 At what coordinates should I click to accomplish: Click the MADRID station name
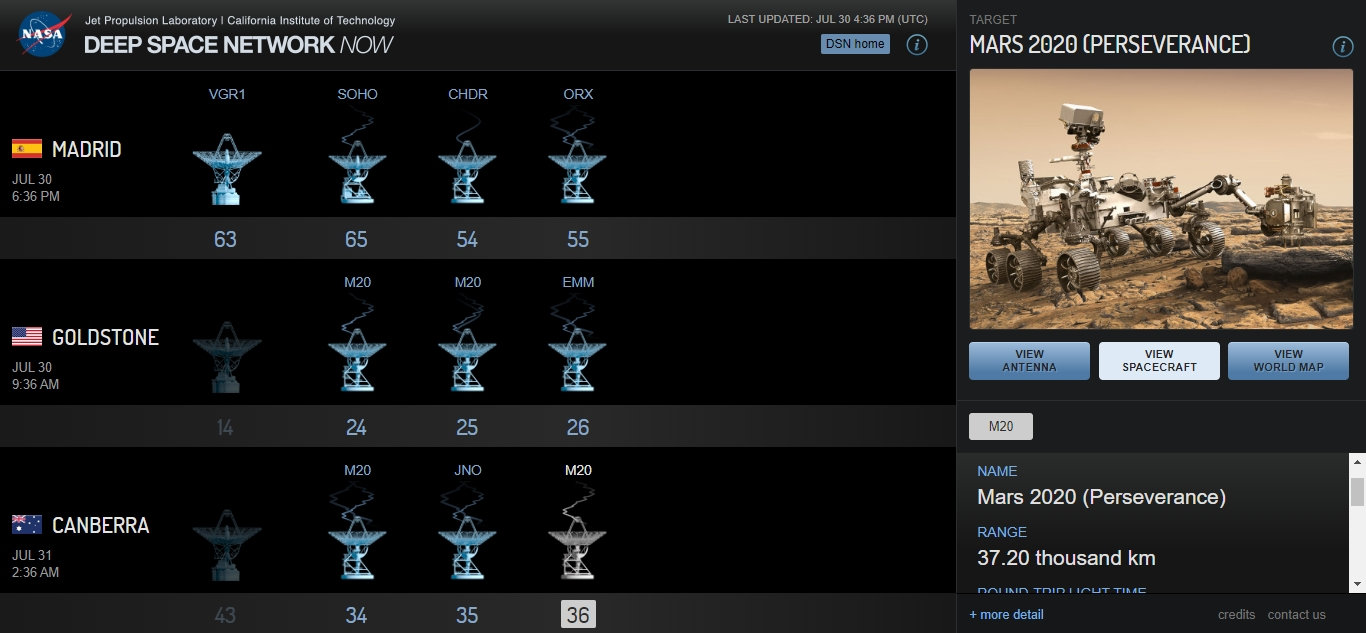click(87, 150)
